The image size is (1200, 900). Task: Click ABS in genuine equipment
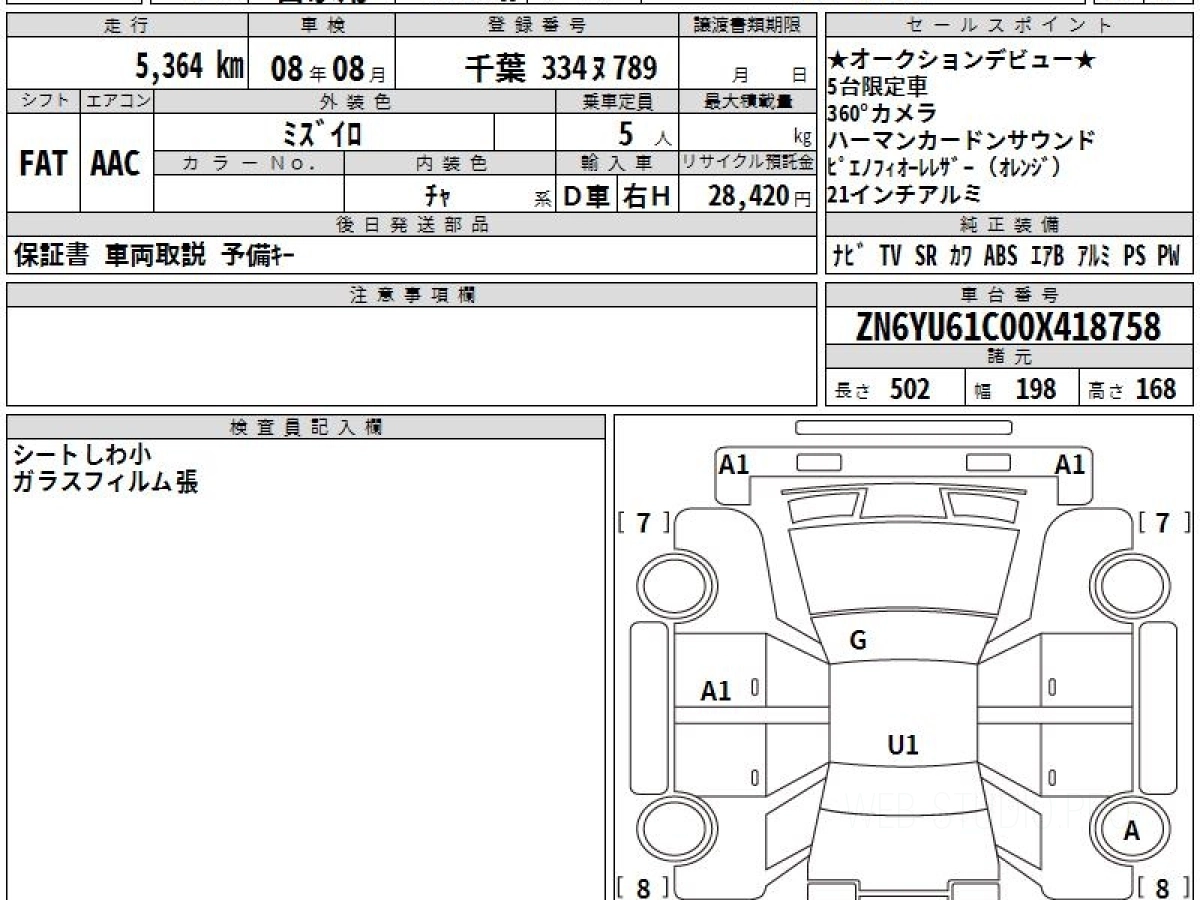pyautogui.click(x=1000, y=256)
